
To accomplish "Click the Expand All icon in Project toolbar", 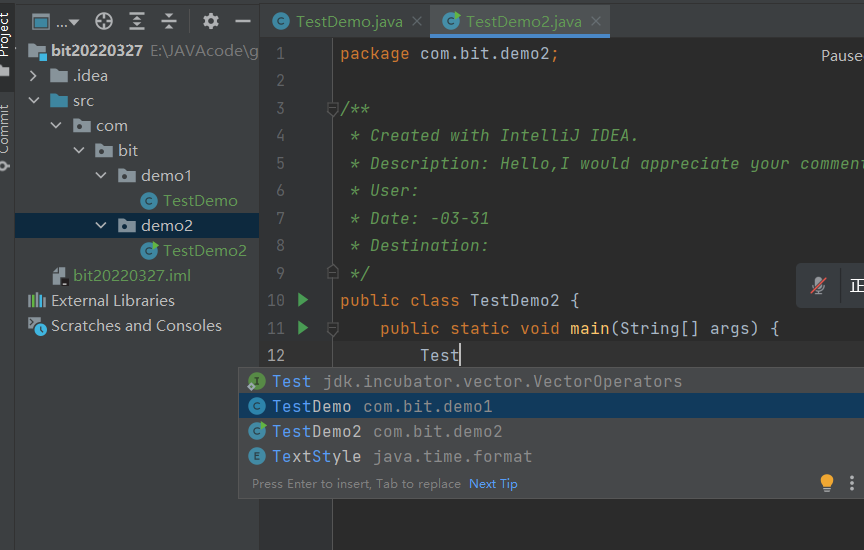I will [x=137, y=21].
